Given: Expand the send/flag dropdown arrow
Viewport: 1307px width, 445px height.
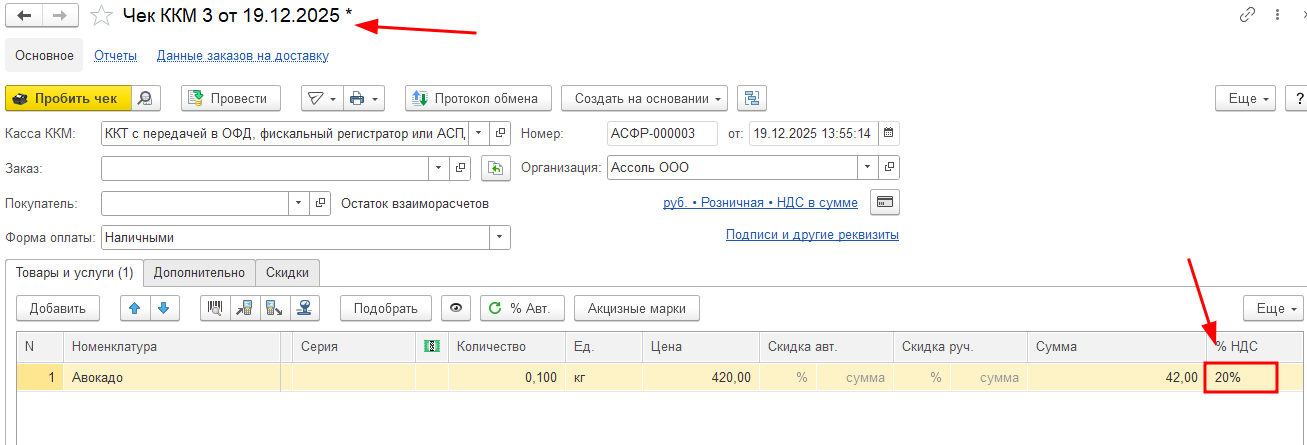Looking at the screenshot, I should 321,98.
